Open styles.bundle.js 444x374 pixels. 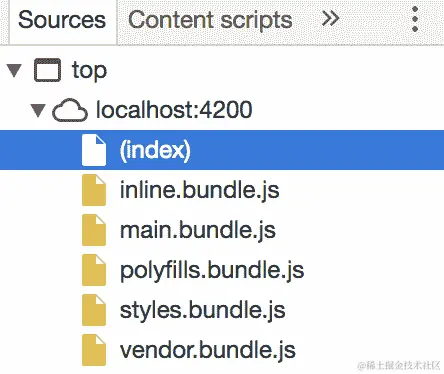pyautogui.click(x=203, y=310)
